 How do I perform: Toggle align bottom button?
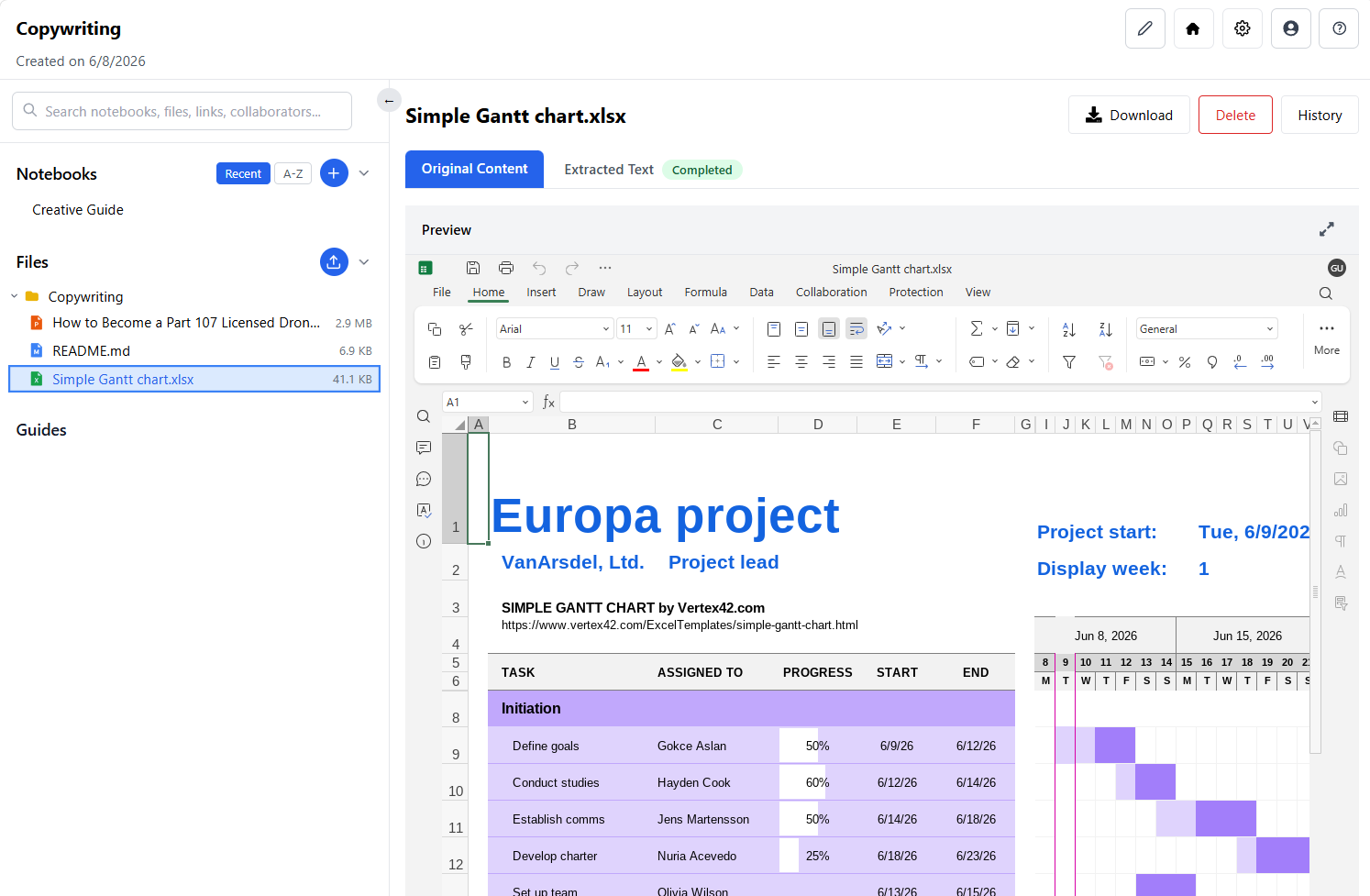coord(829,328)
